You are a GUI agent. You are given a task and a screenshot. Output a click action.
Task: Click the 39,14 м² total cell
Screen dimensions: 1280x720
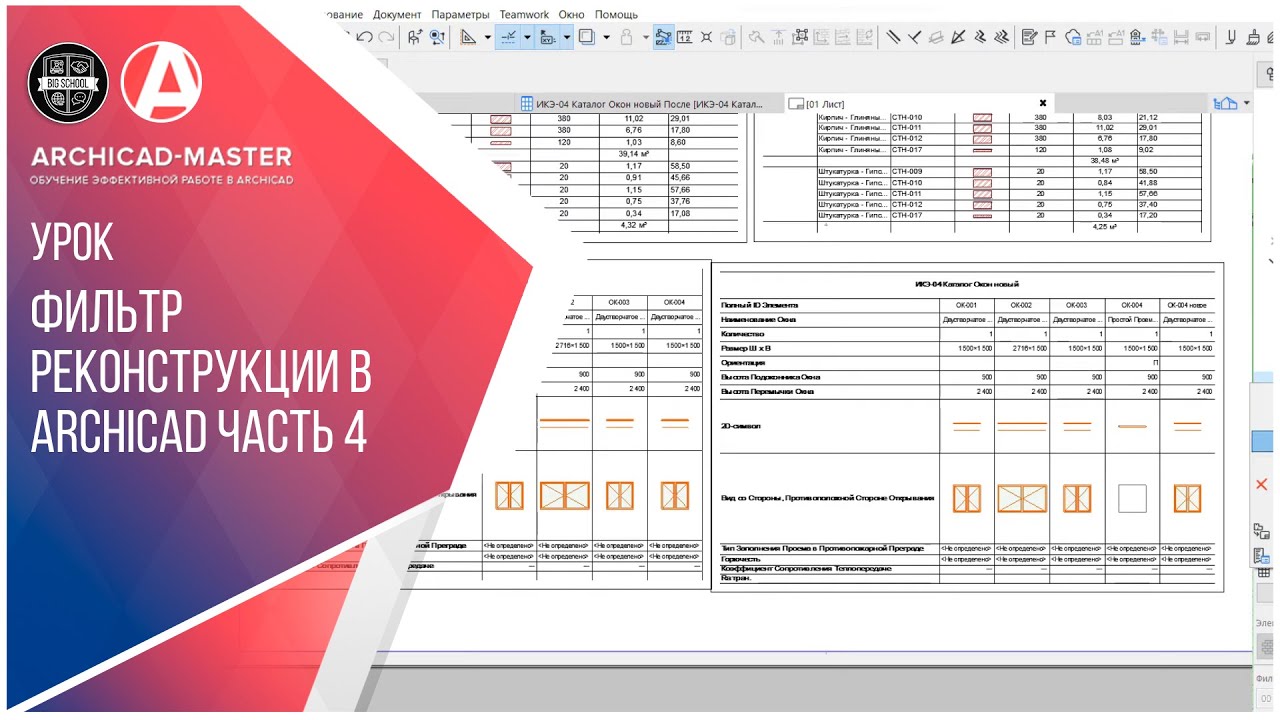(633, 155)
